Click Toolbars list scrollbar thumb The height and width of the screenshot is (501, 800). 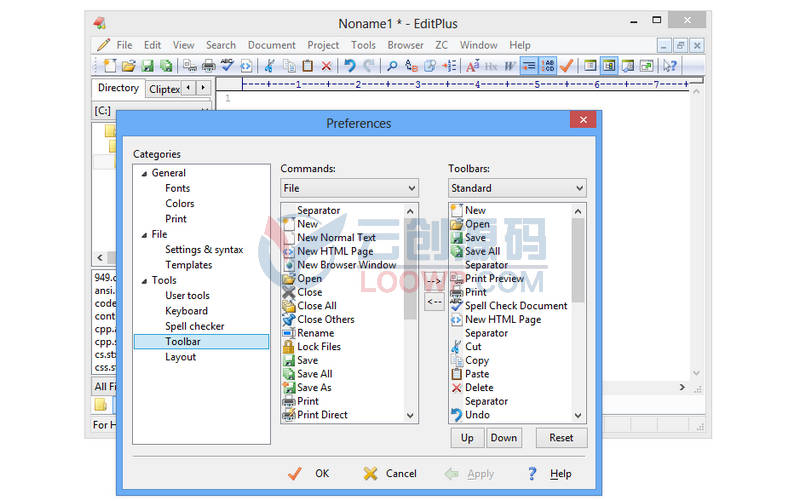(x=578, y=260)
